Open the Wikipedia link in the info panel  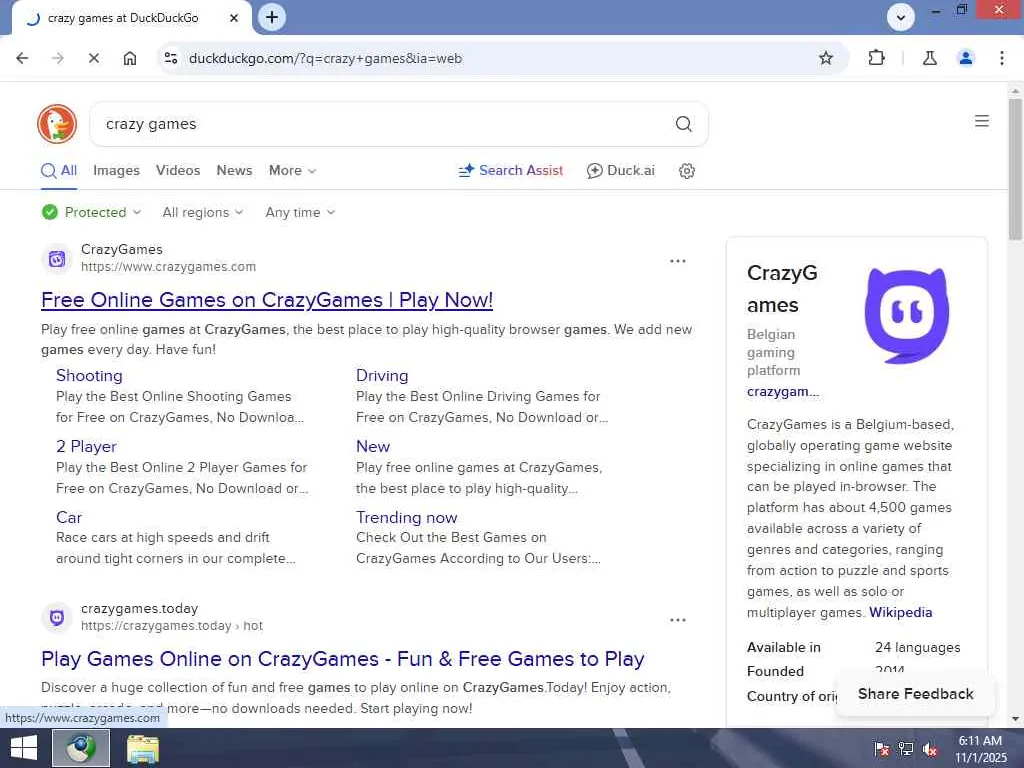[900, 613]
